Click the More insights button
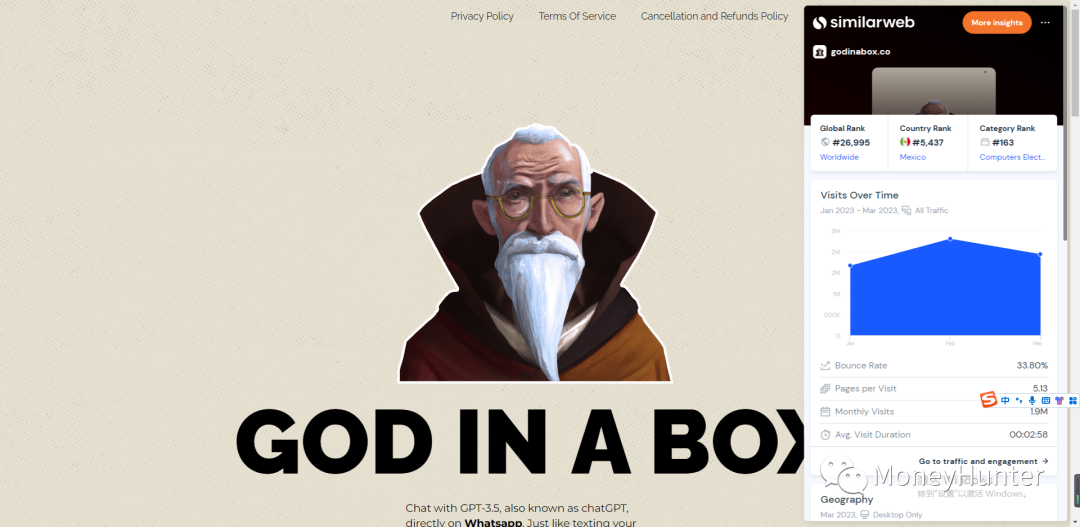 point(997,23)
